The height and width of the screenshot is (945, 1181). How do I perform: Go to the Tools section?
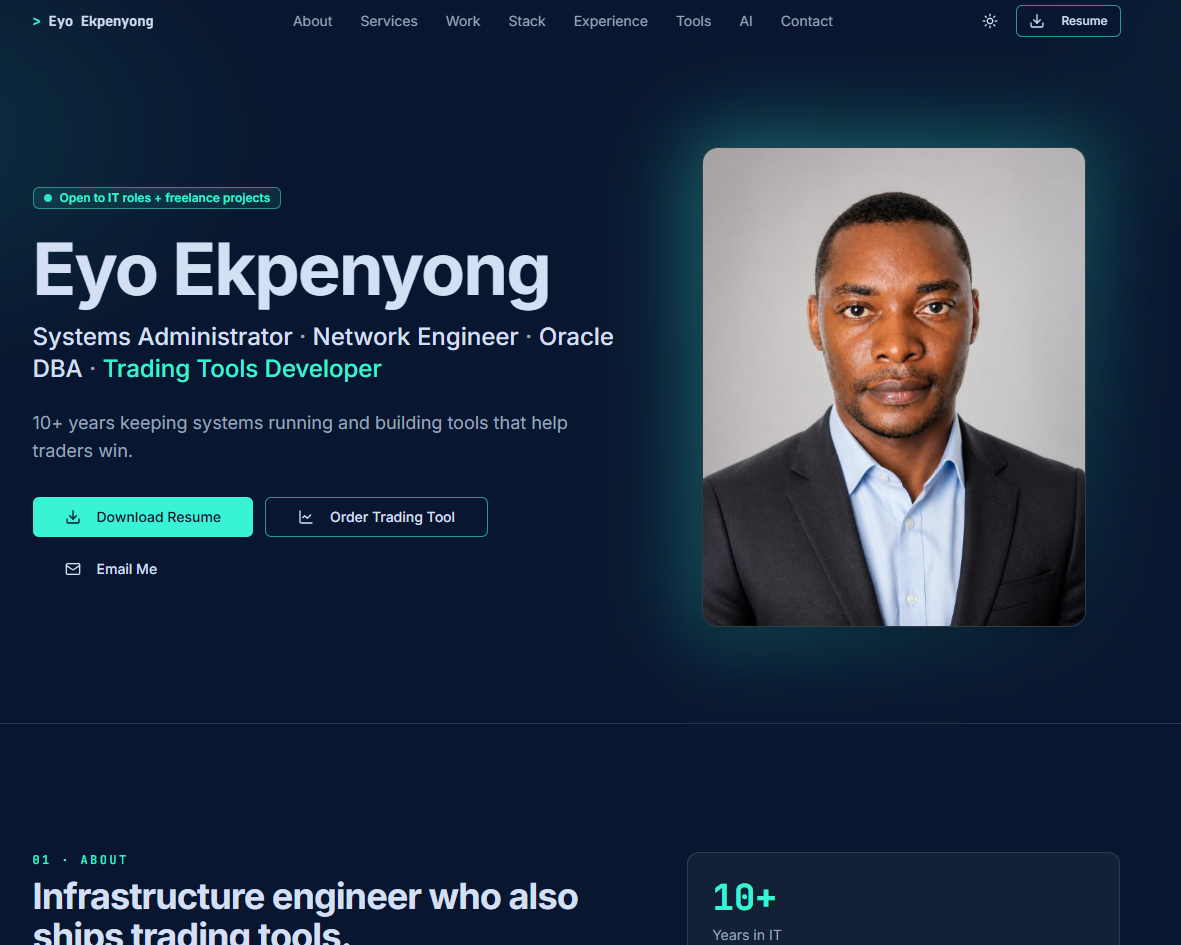693,21
